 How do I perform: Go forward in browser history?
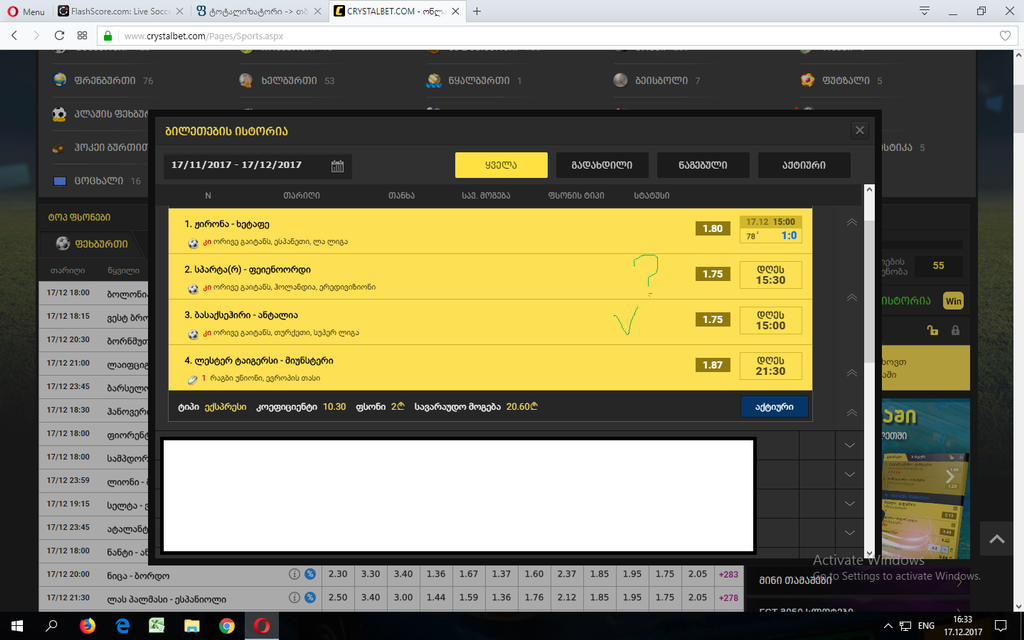click(x=37, y=35)
